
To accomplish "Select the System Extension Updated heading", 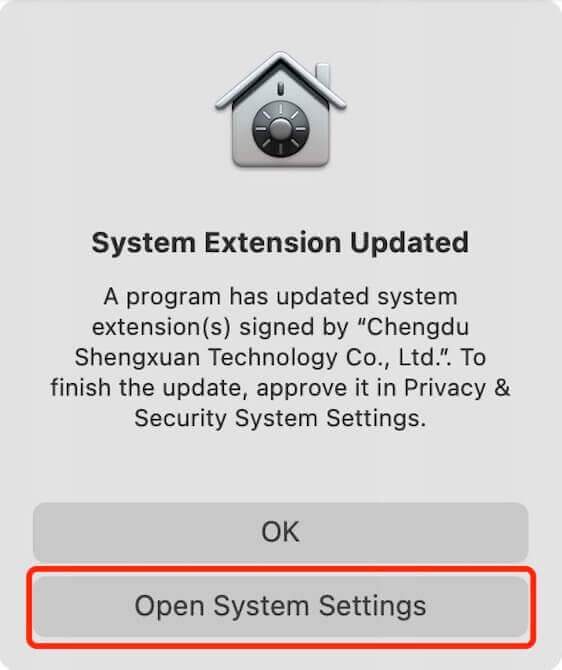I will pyautogui.click(x=280, y=243).
